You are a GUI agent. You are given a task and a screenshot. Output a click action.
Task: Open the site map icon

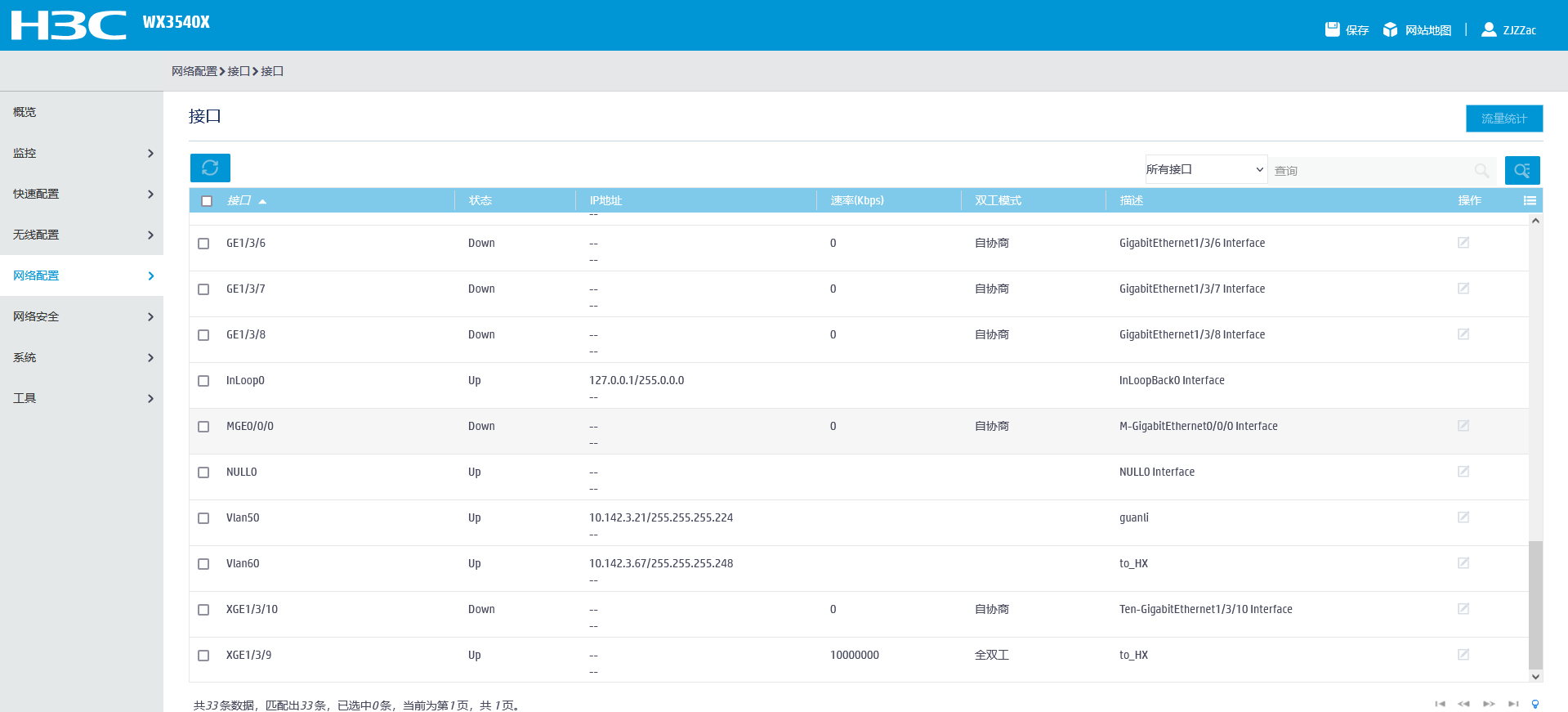pyautogui.click(x=1390, y=29)
